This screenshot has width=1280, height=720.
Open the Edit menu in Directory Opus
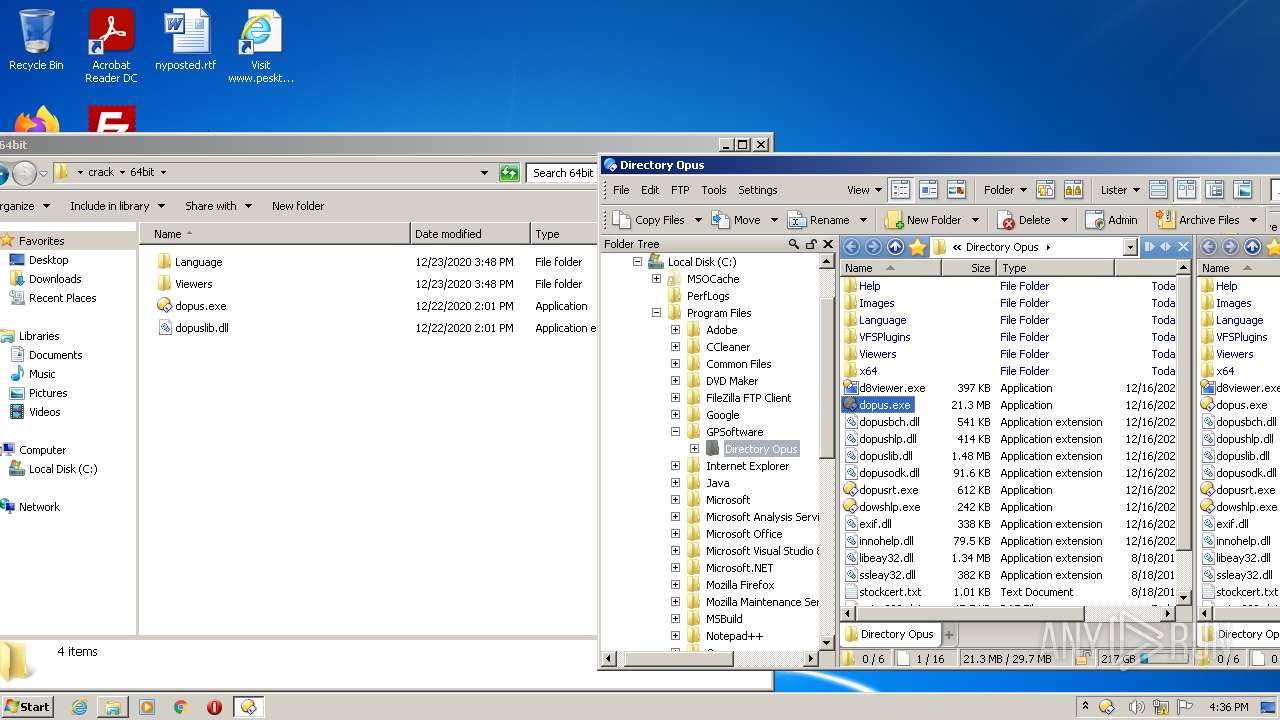(x=650, y=190)
